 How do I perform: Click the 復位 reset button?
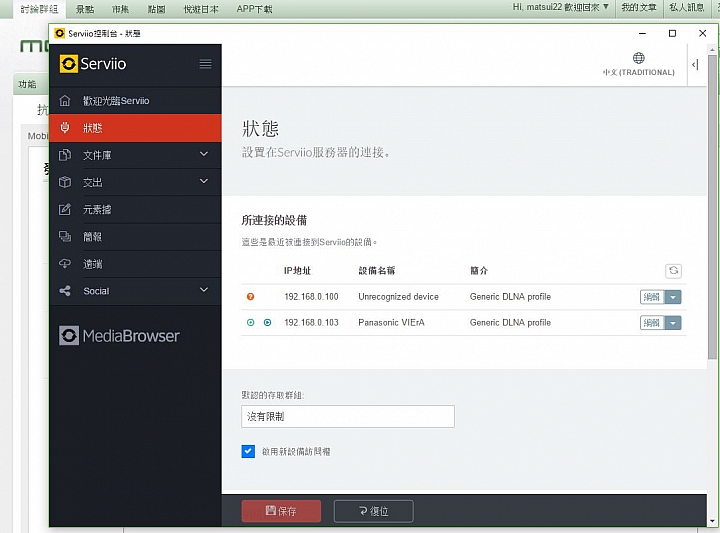(x=374, y=511)
